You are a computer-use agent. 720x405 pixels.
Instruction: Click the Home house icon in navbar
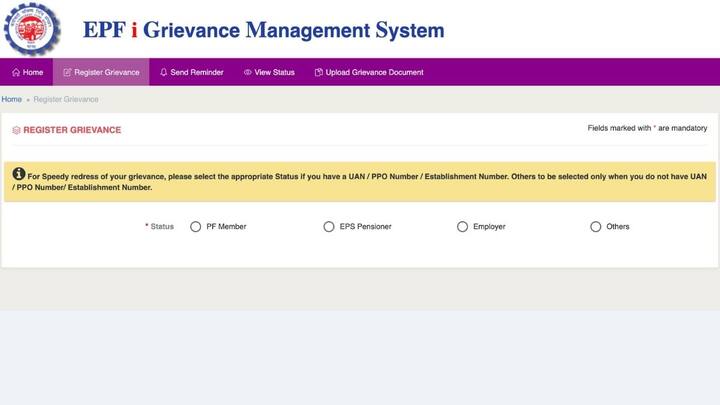[x=16, y=72]
